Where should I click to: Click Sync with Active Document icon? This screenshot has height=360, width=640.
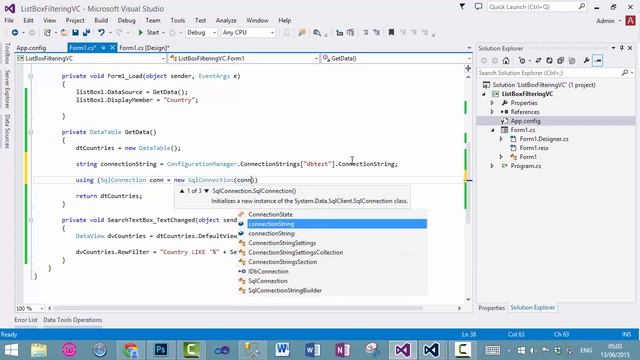(538, 60)
